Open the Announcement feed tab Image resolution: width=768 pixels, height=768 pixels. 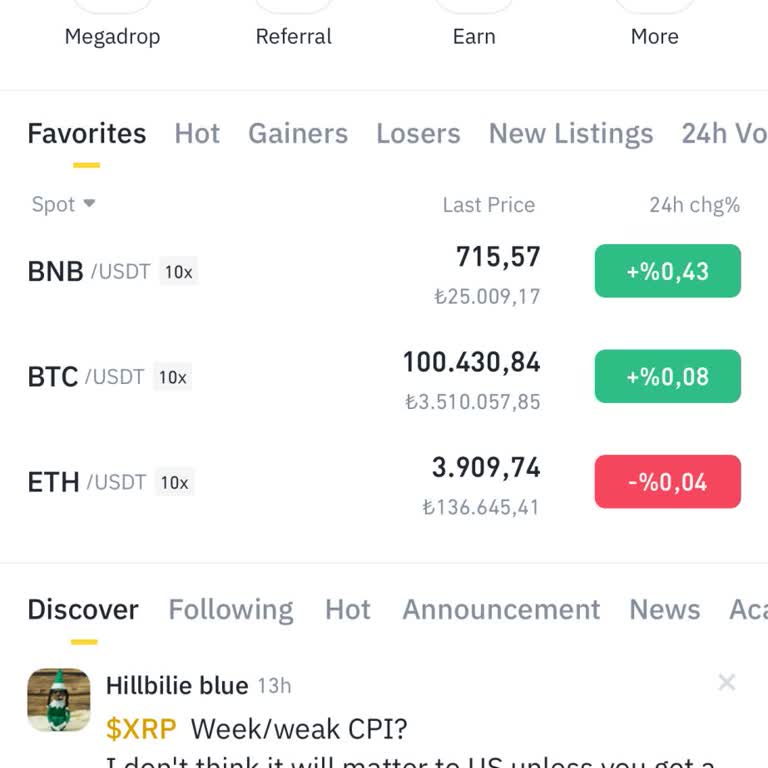coord(501,610)
